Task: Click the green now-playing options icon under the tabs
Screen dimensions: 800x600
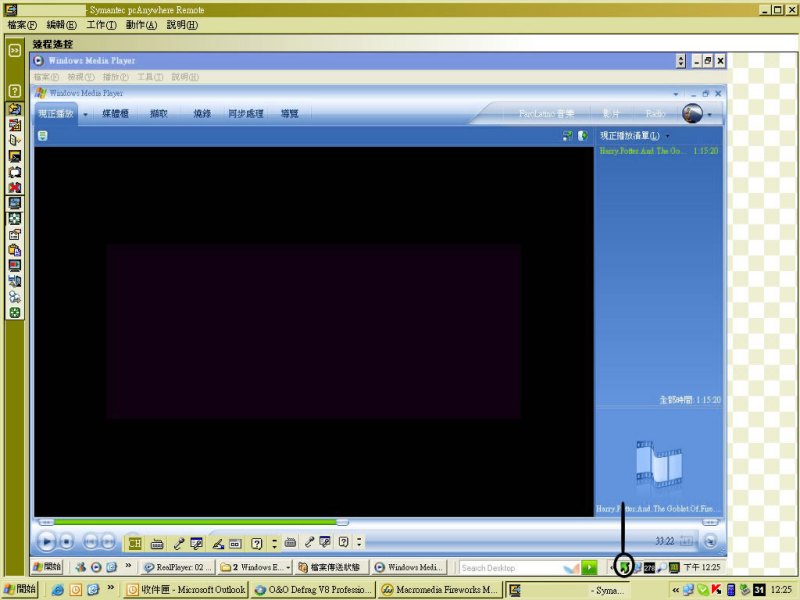Action: [43, 136]
